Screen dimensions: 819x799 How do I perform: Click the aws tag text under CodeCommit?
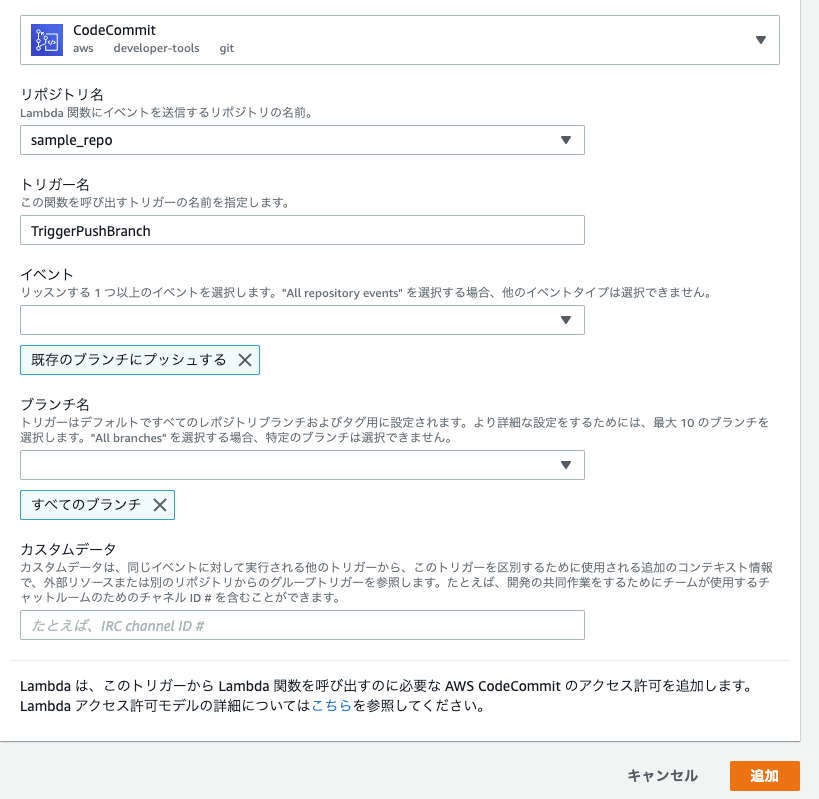(83, 49)
